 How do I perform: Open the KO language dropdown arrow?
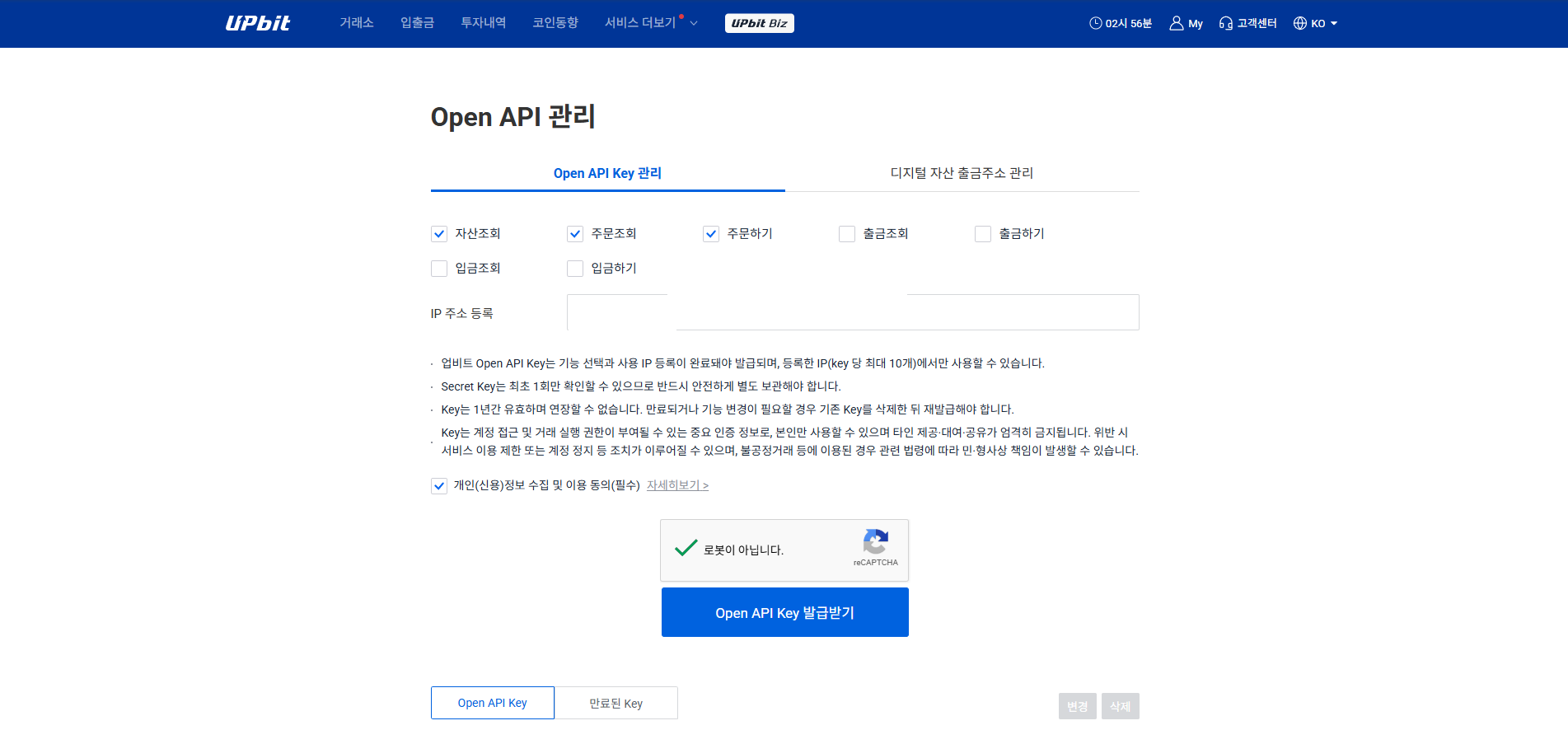(1334, 23)
